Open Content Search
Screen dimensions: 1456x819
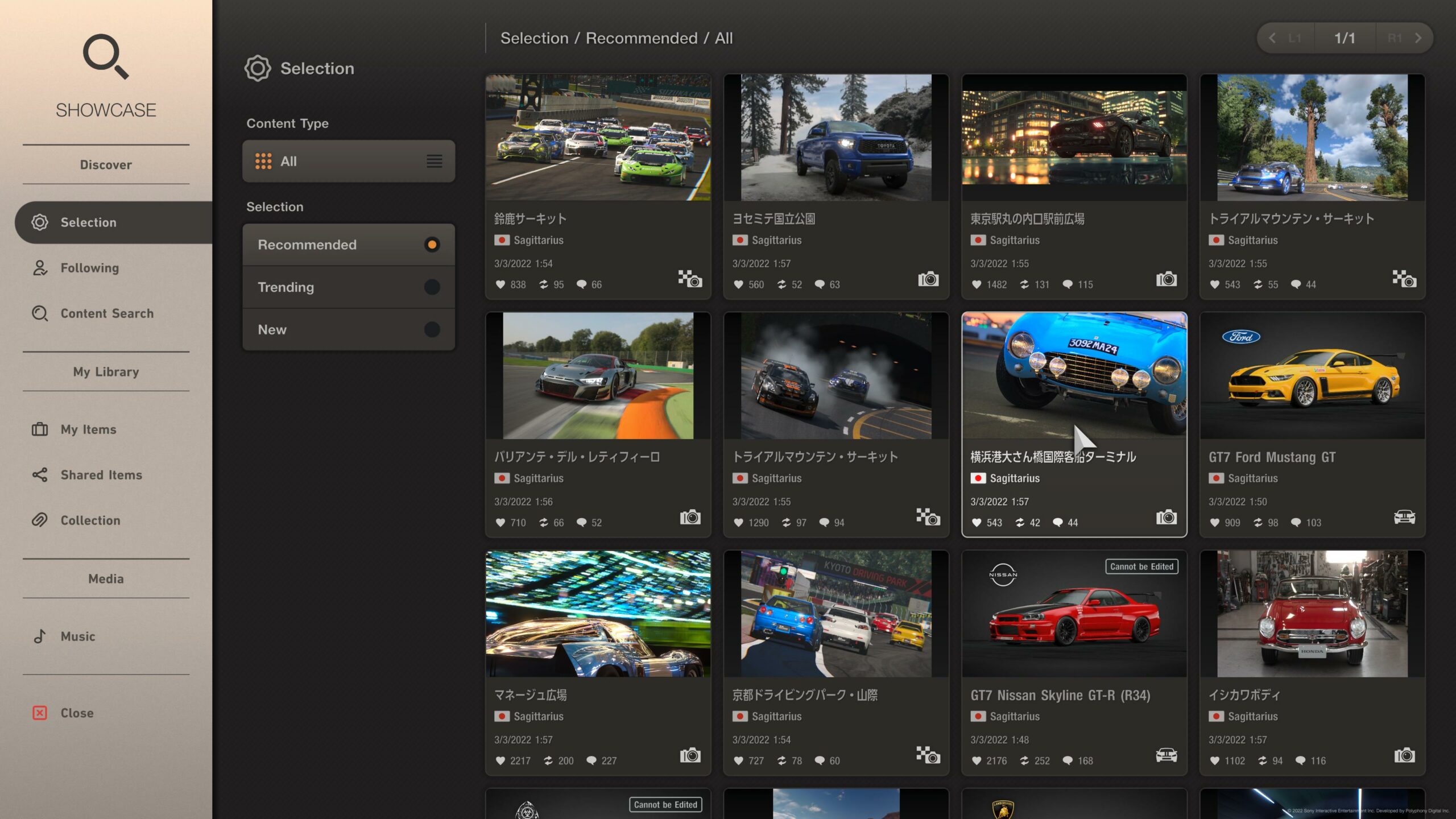pos(107,313)
